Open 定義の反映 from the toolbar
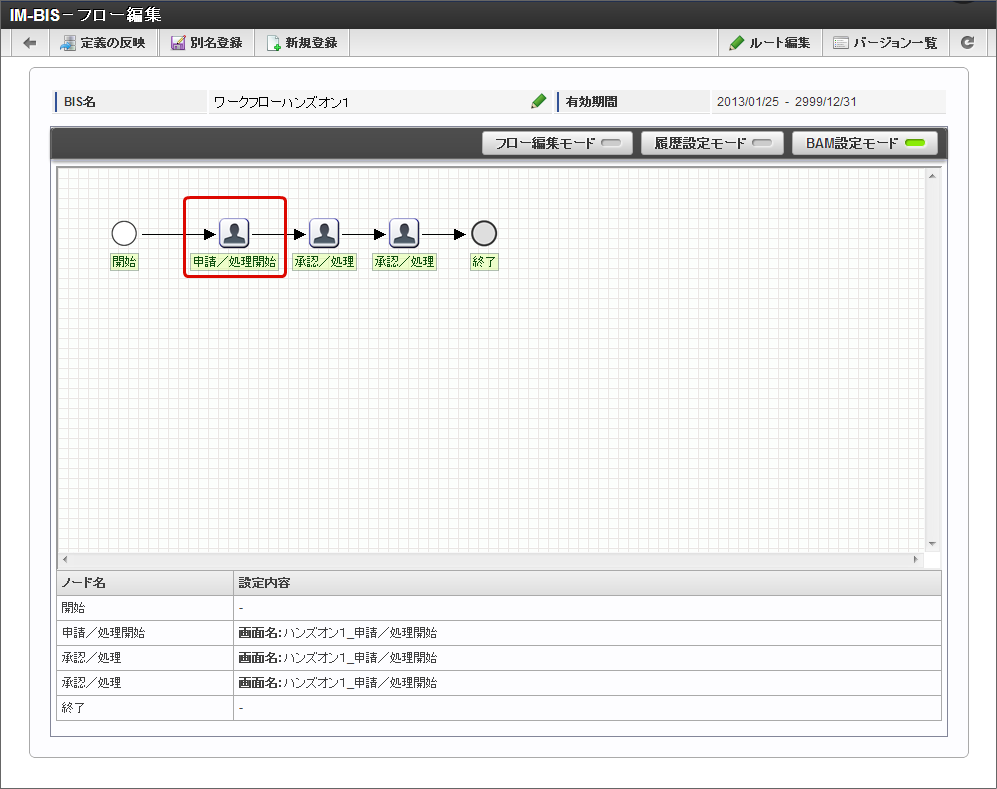The height and width of the screenshot is (789, 997). (x=103, y=43)
